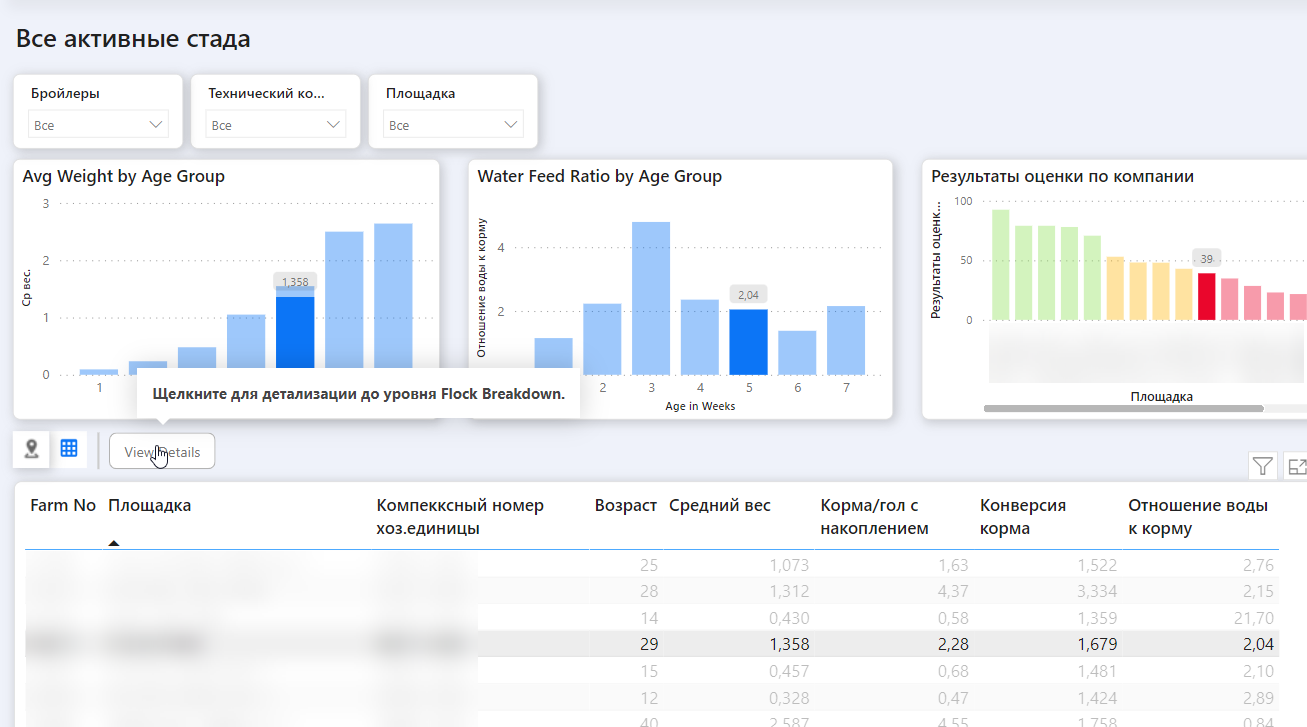The image size is (1307, 727).
Task: Click cell value 1,679 in Конверсия корма
Action: point(1096,644)
